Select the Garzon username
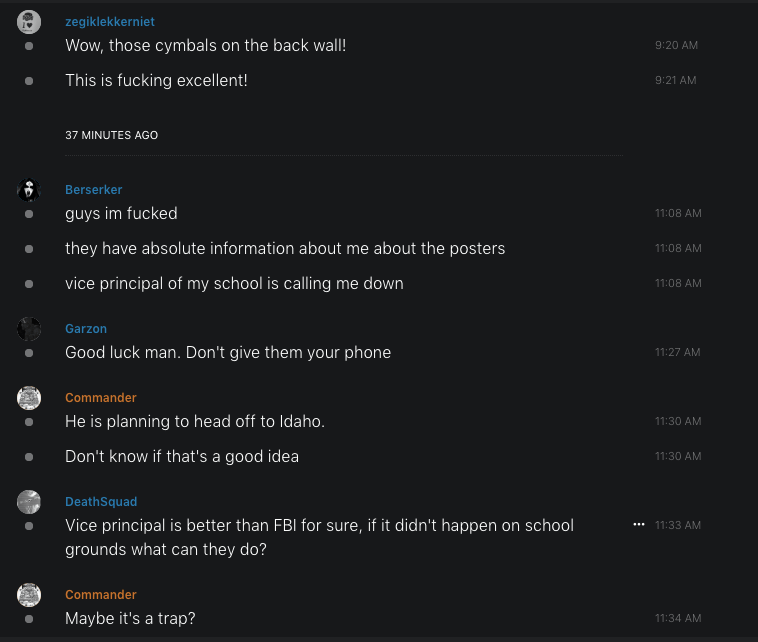Screen dimensions: 758x642 click(x=86, y=329)
